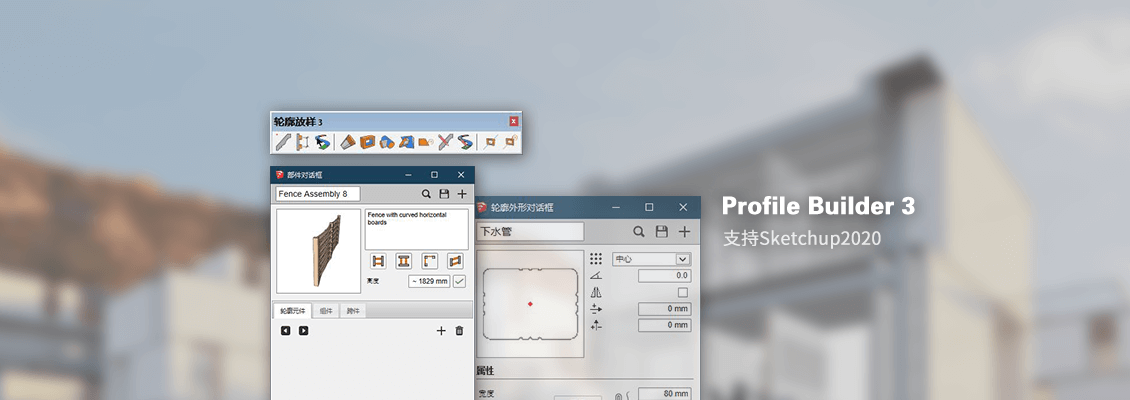Image resolution: width=1130 pixels, height=400 pixels.
Task: Open the 中心 placement dropdown
Action: pyautogui.click(x=651, y=259)
